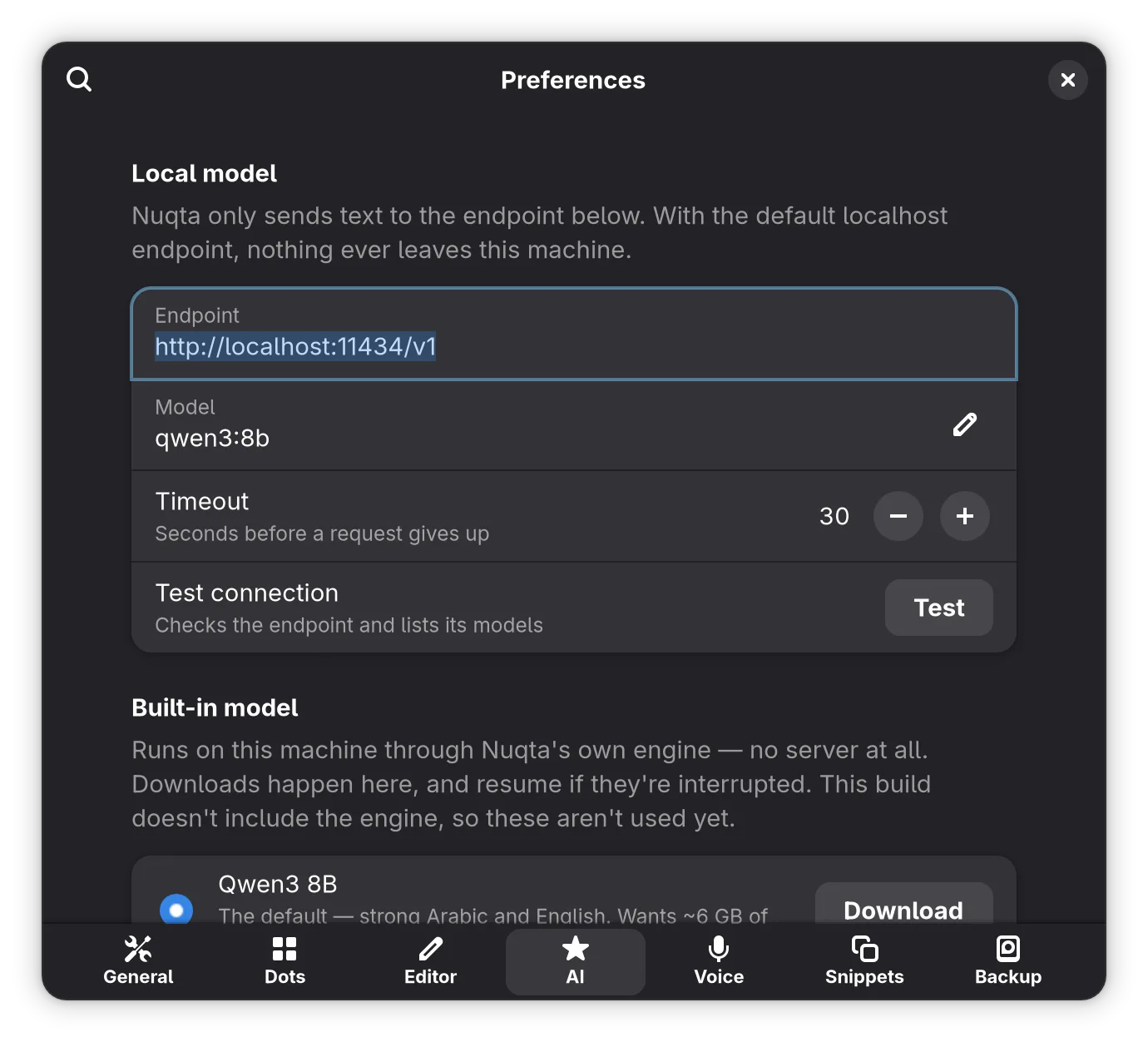Show the Voice settings tab
Screen dimensions: 1148x1042
point(719,962)
